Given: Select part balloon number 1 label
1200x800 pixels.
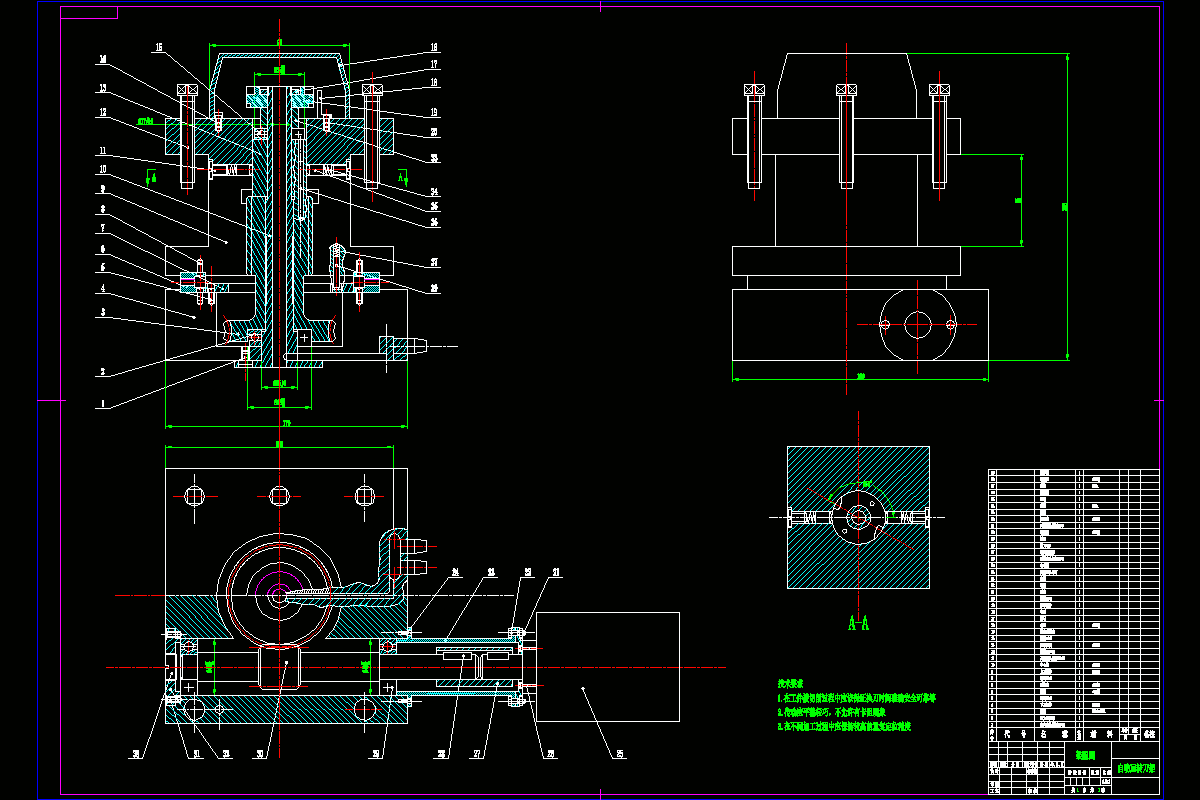Looking at the screenshot, I should click(102, 405).
